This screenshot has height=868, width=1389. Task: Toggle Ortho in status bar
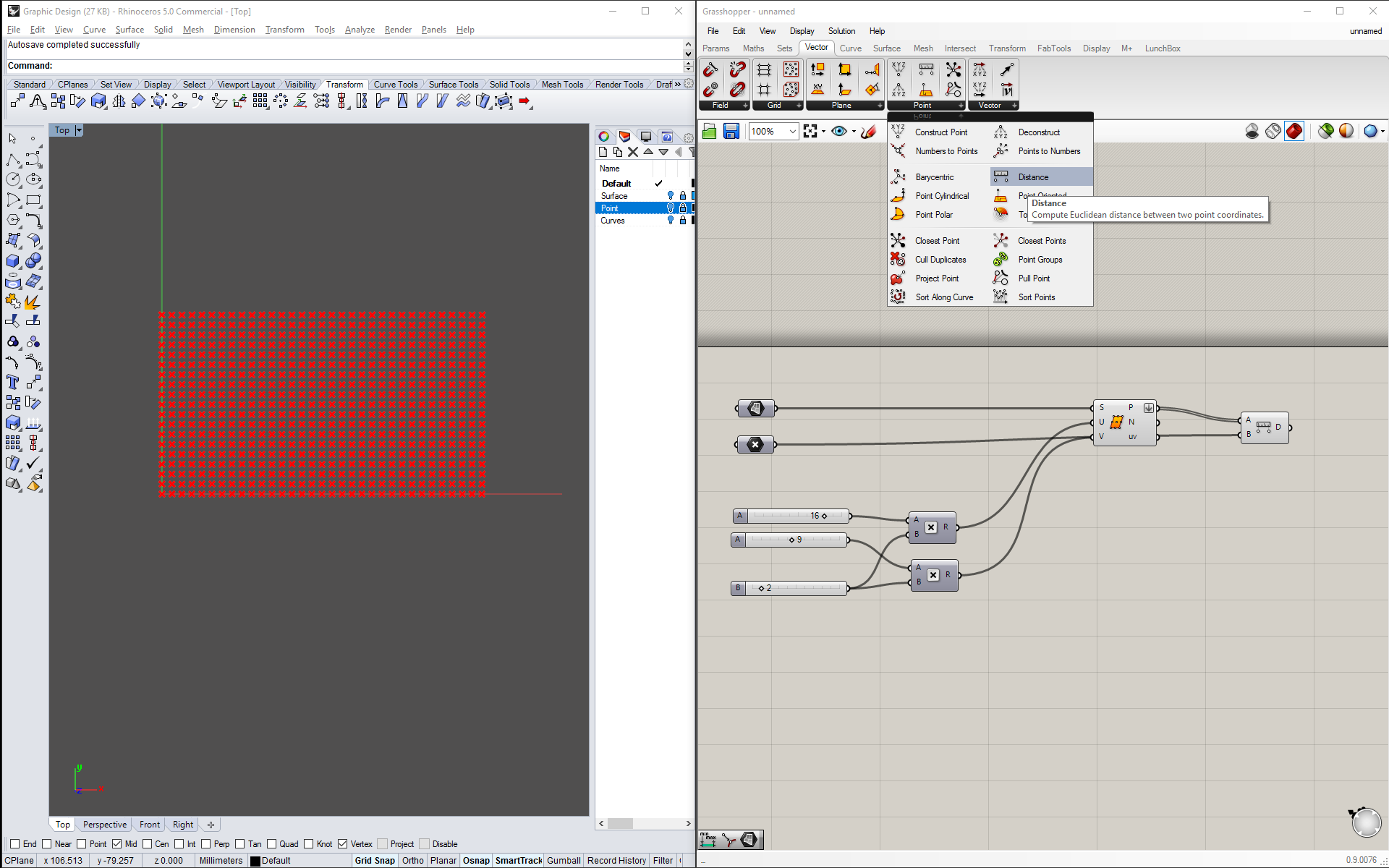(x=413, y=860)
